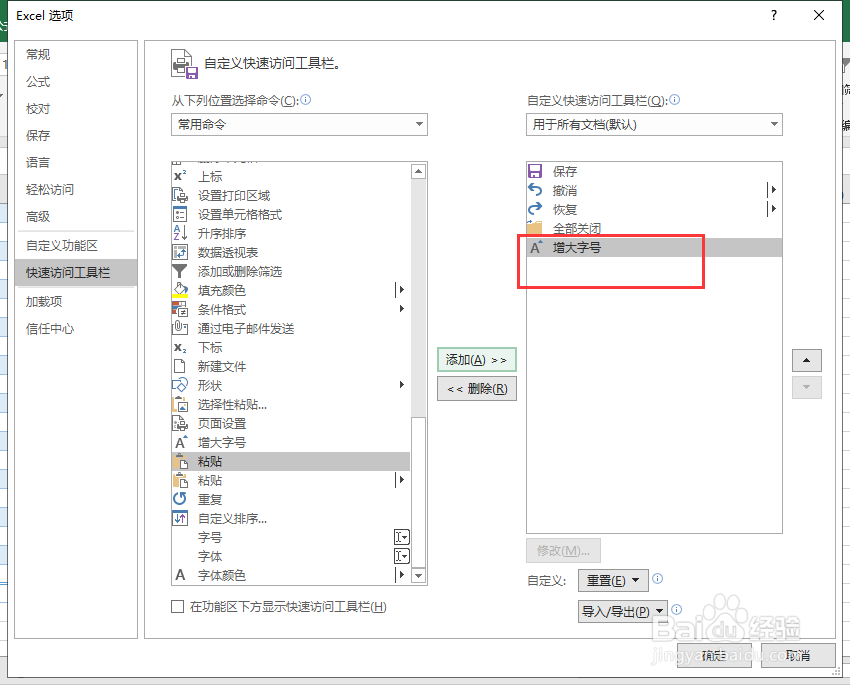
Task: Click info icon beside 自定义快速访问工具栏 label
Action: pyautogui.click(x=674, y=100)
